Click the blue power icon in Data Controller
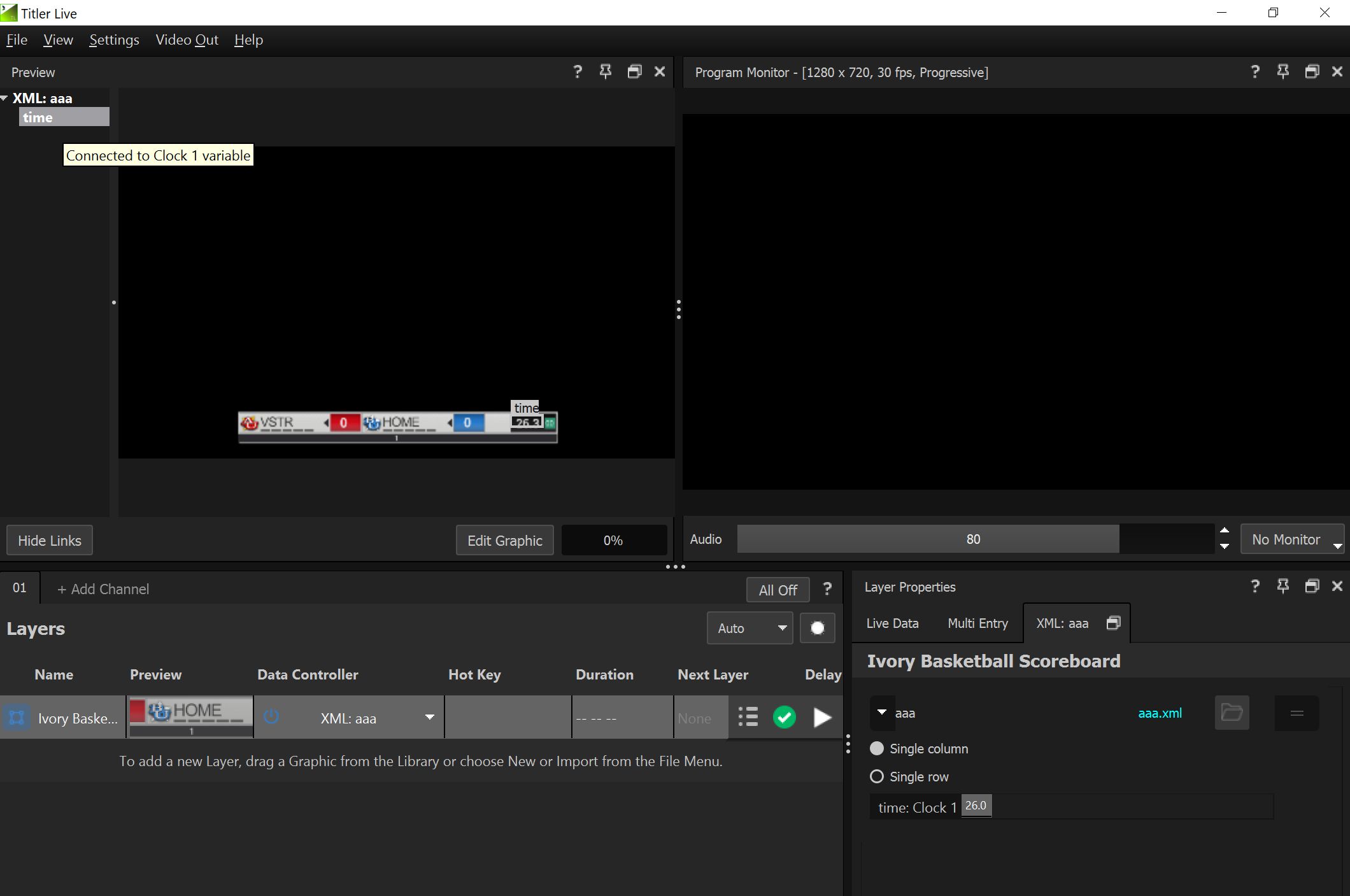This screenshot has height=896, width=1350. coord(271,717)
